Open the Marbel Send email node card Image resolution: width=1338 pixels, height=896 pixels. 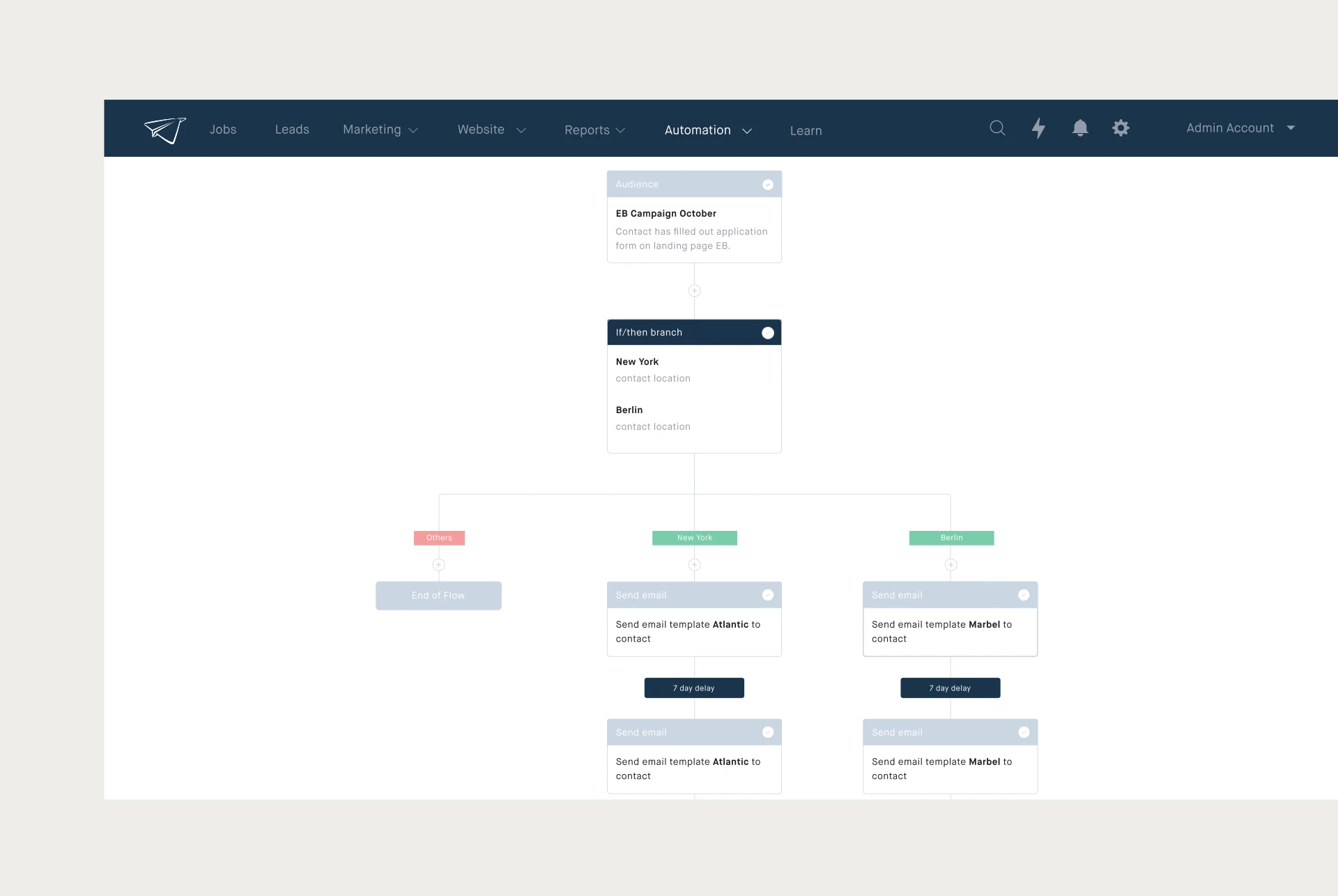tap(951, 619)
